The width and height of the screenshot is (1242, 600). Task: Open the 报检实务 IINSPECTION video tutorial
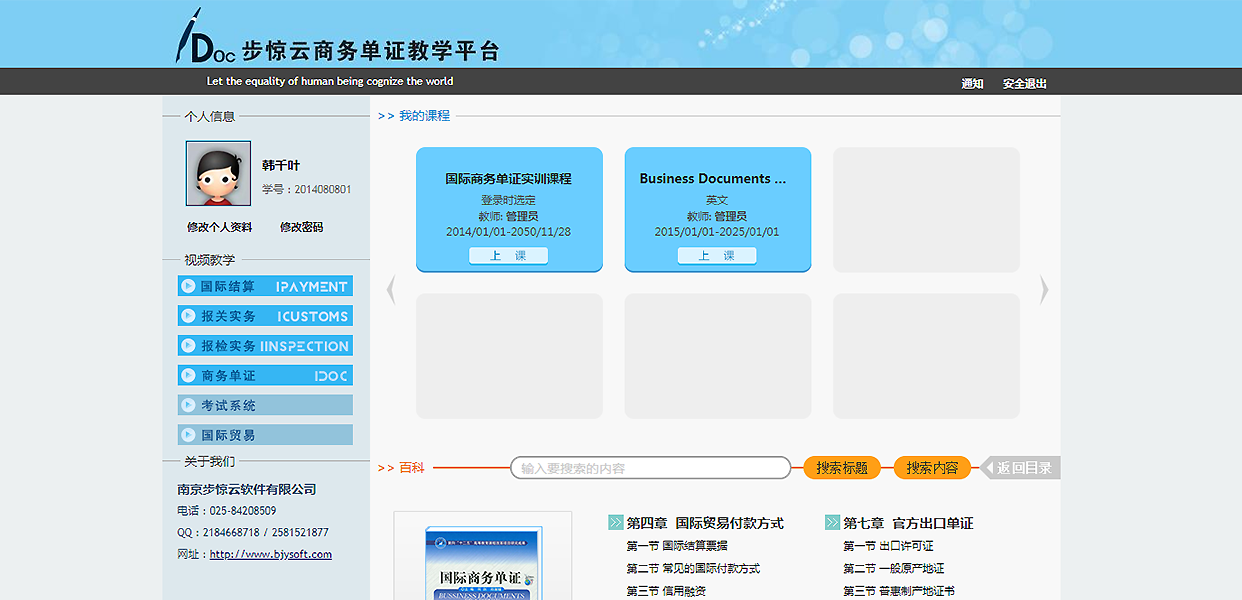point(265,346)
